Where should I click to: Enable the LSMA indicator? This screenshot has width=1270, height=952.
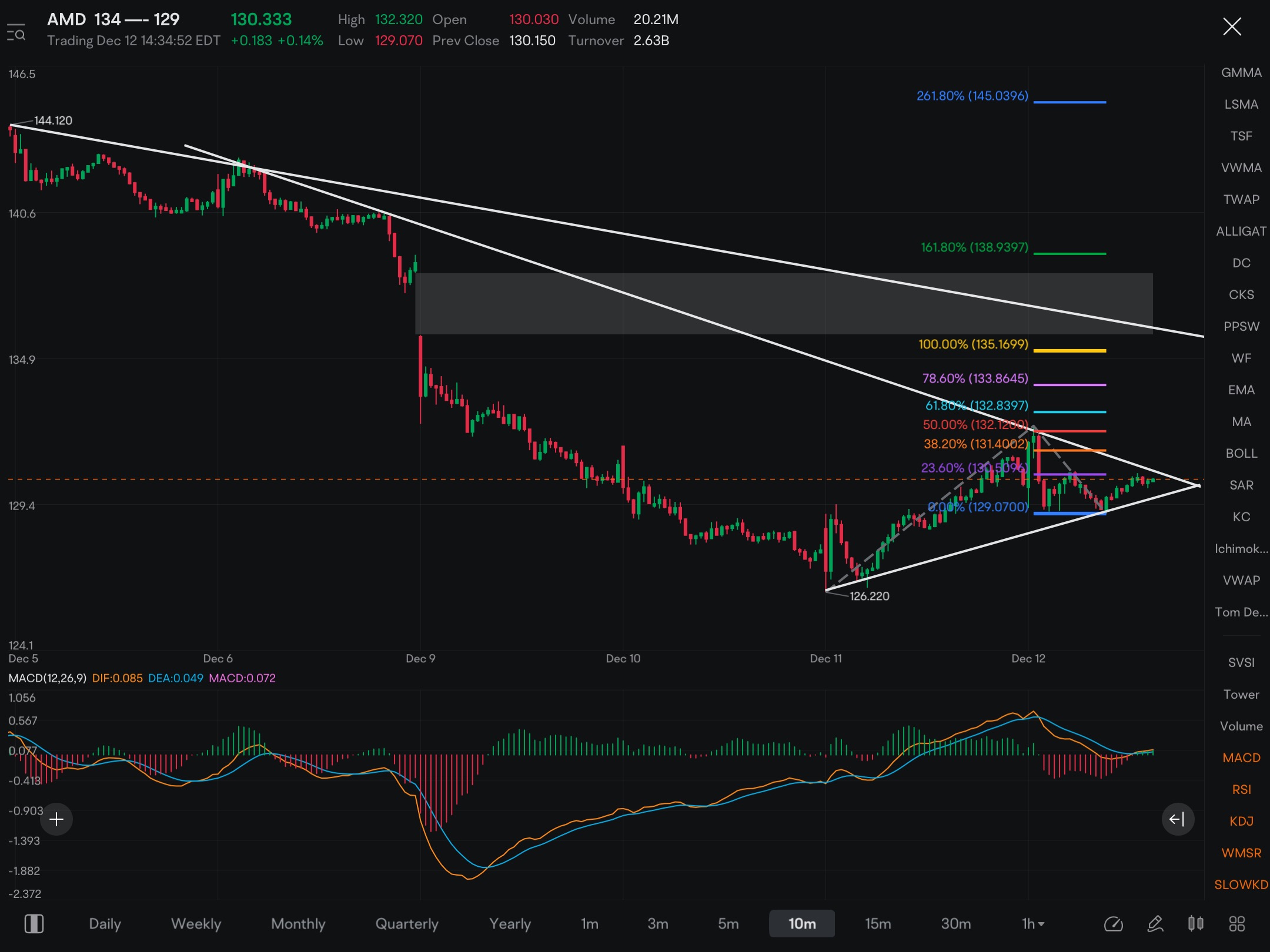(x=1241, y=105)
